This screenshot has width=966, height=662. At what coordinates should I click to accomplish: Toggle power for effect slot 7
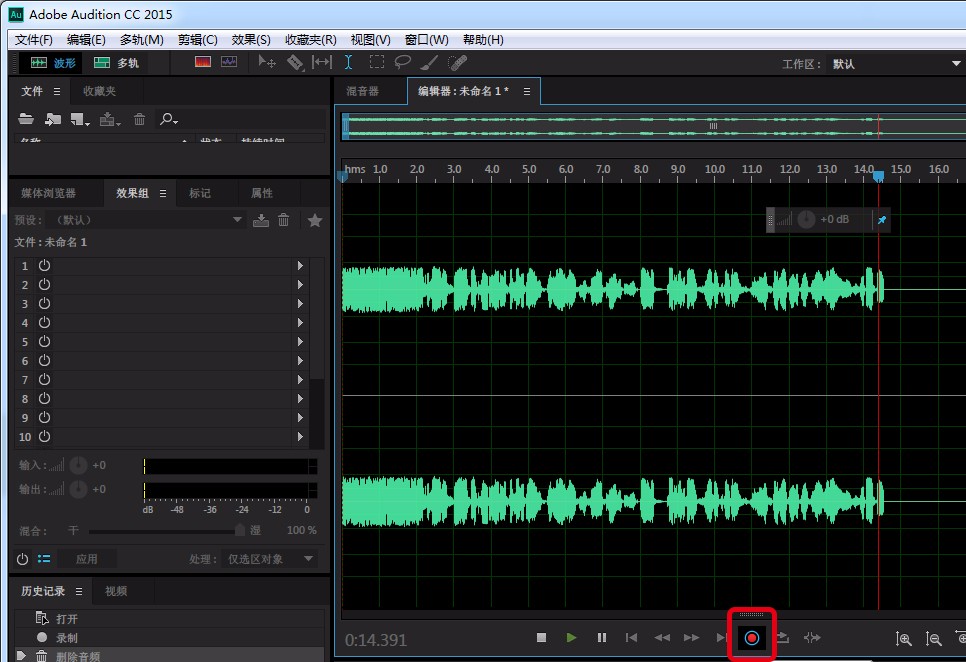pyautogui.click(x=44, y=379)
